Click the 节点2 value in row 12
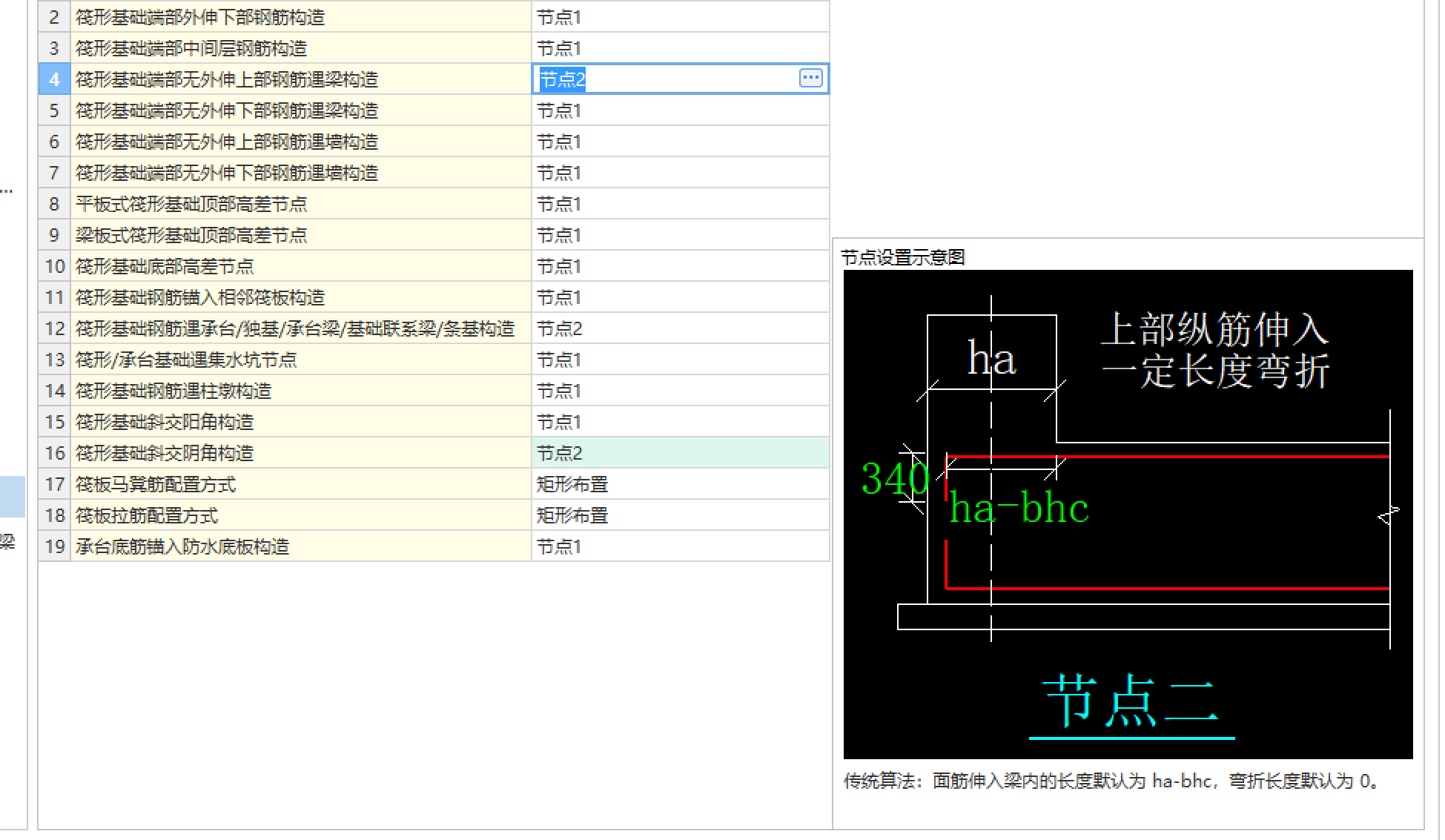The height and width of the screenshot is (840, 1445). click(681, 328)
